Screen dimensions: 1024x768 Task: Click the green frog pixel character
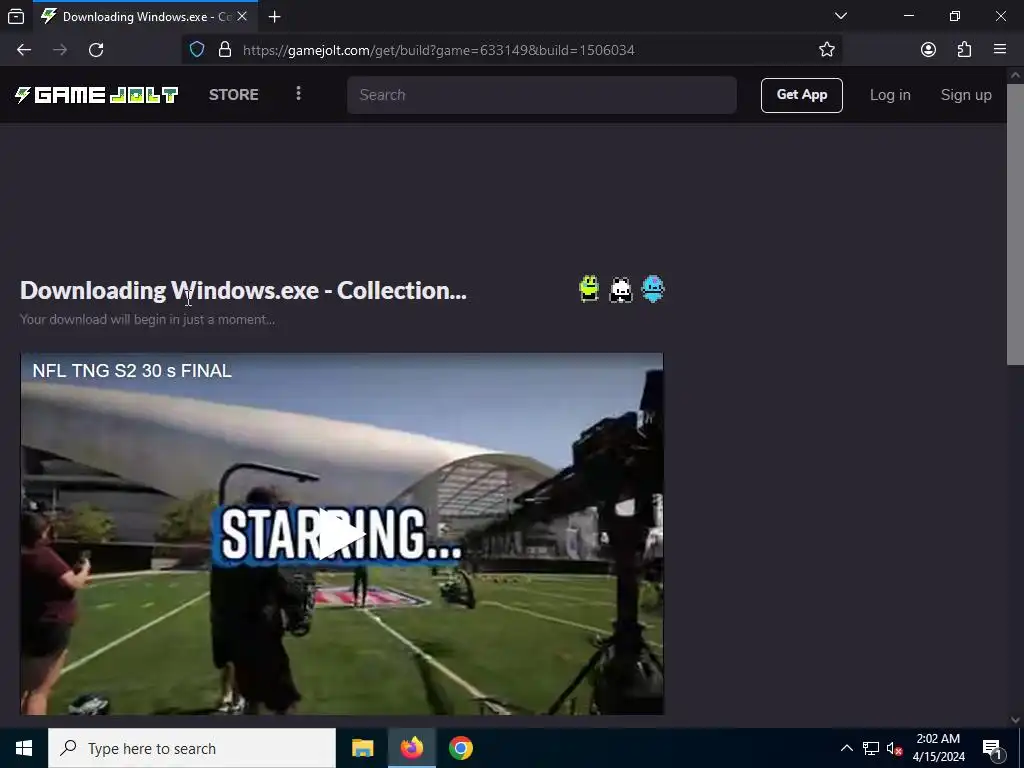tap(589, 289)
